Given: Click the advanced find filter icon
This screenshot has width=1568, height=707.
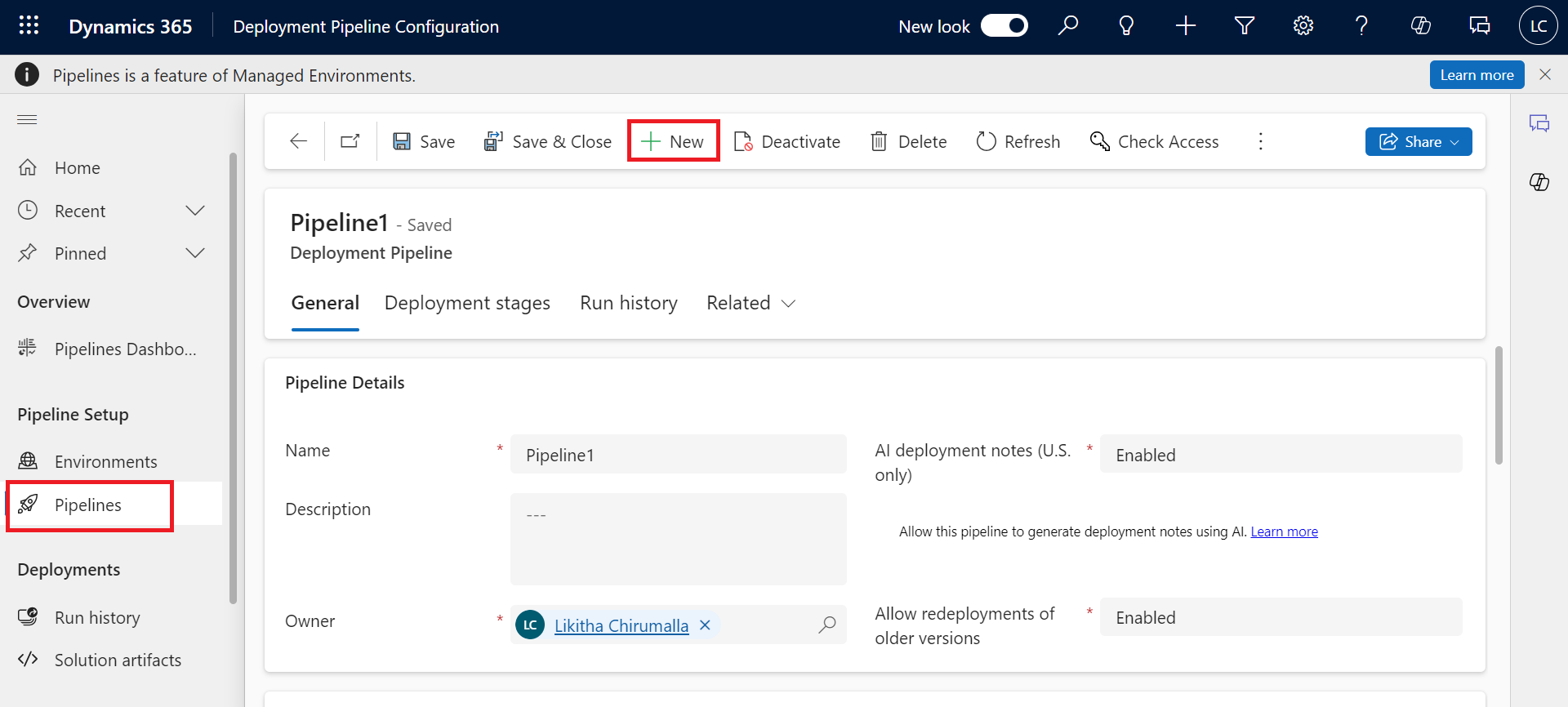Looking at the screenshot, I should (1244, 26).
